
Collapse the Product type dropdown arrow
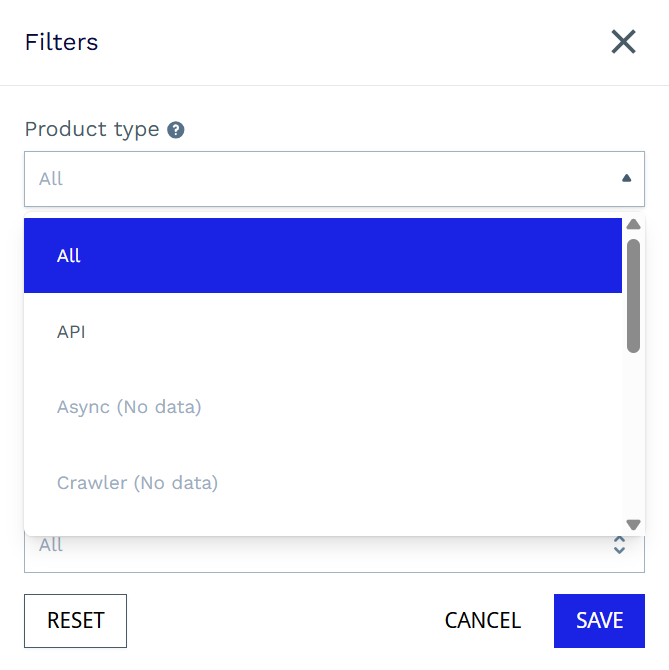[626, 179]
